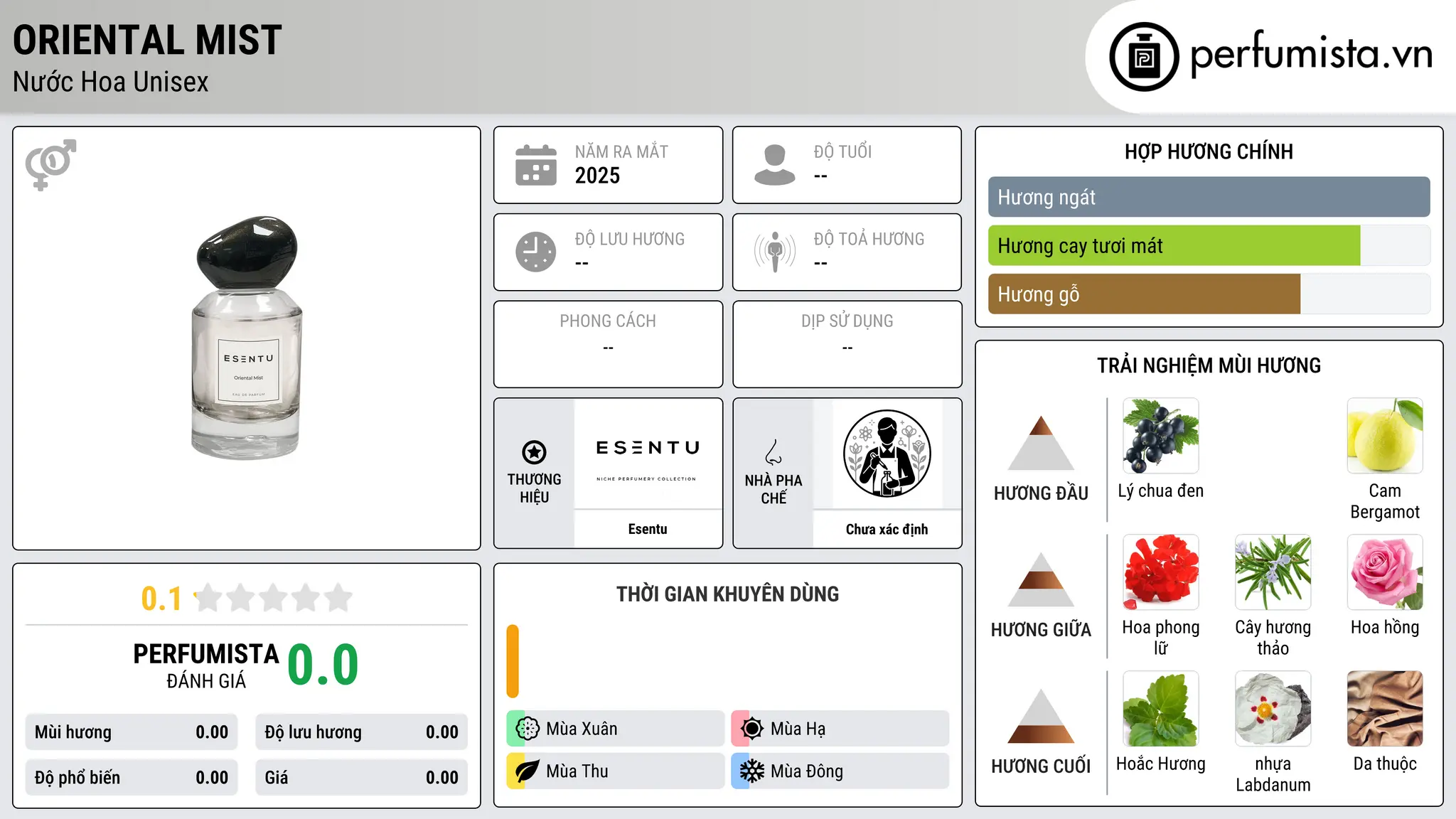Open the Hoa hồng note image
1456x819 pixels.
pos(1385,572)
